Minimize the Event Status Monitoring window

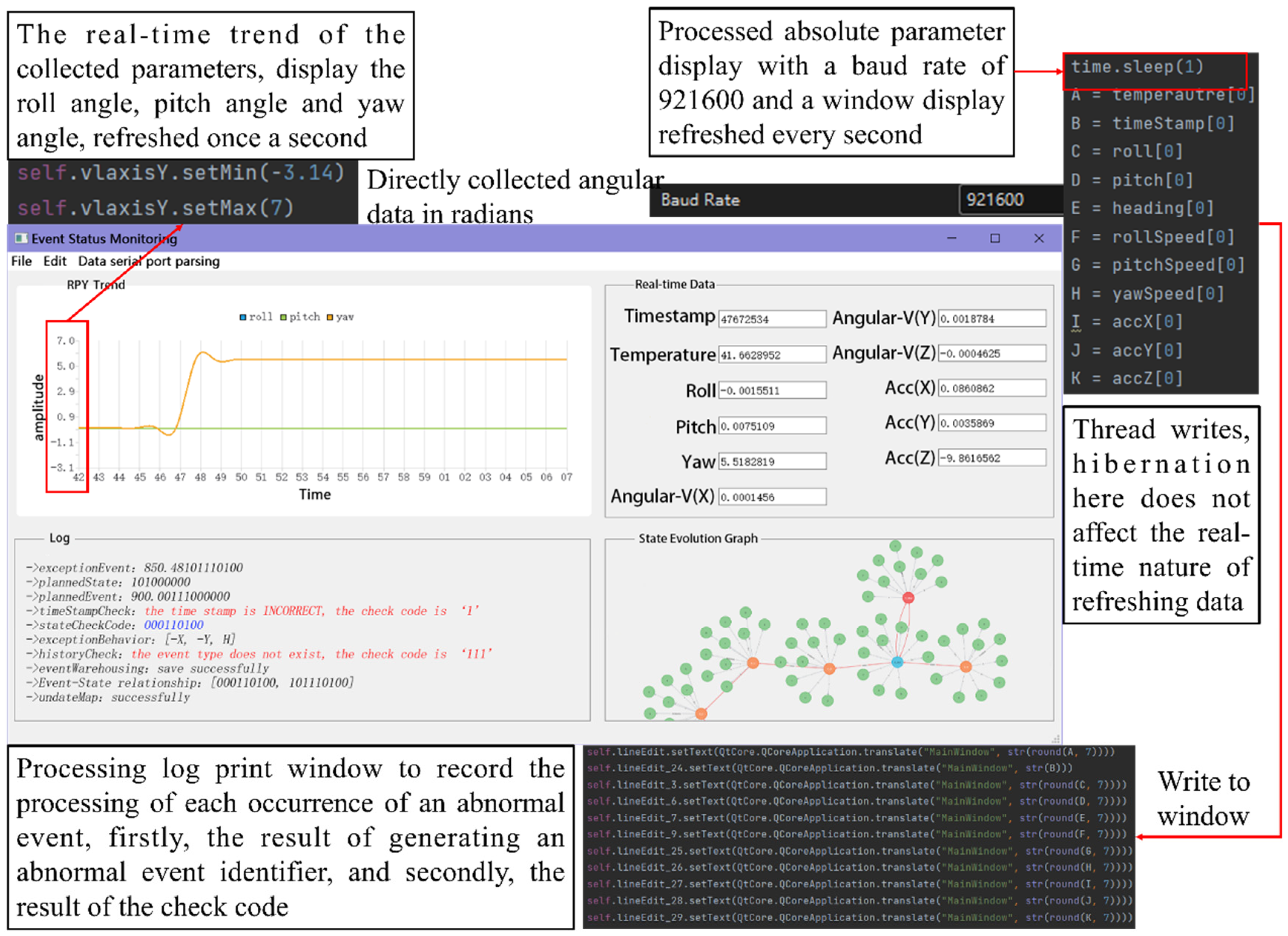(x=952, y=238)
